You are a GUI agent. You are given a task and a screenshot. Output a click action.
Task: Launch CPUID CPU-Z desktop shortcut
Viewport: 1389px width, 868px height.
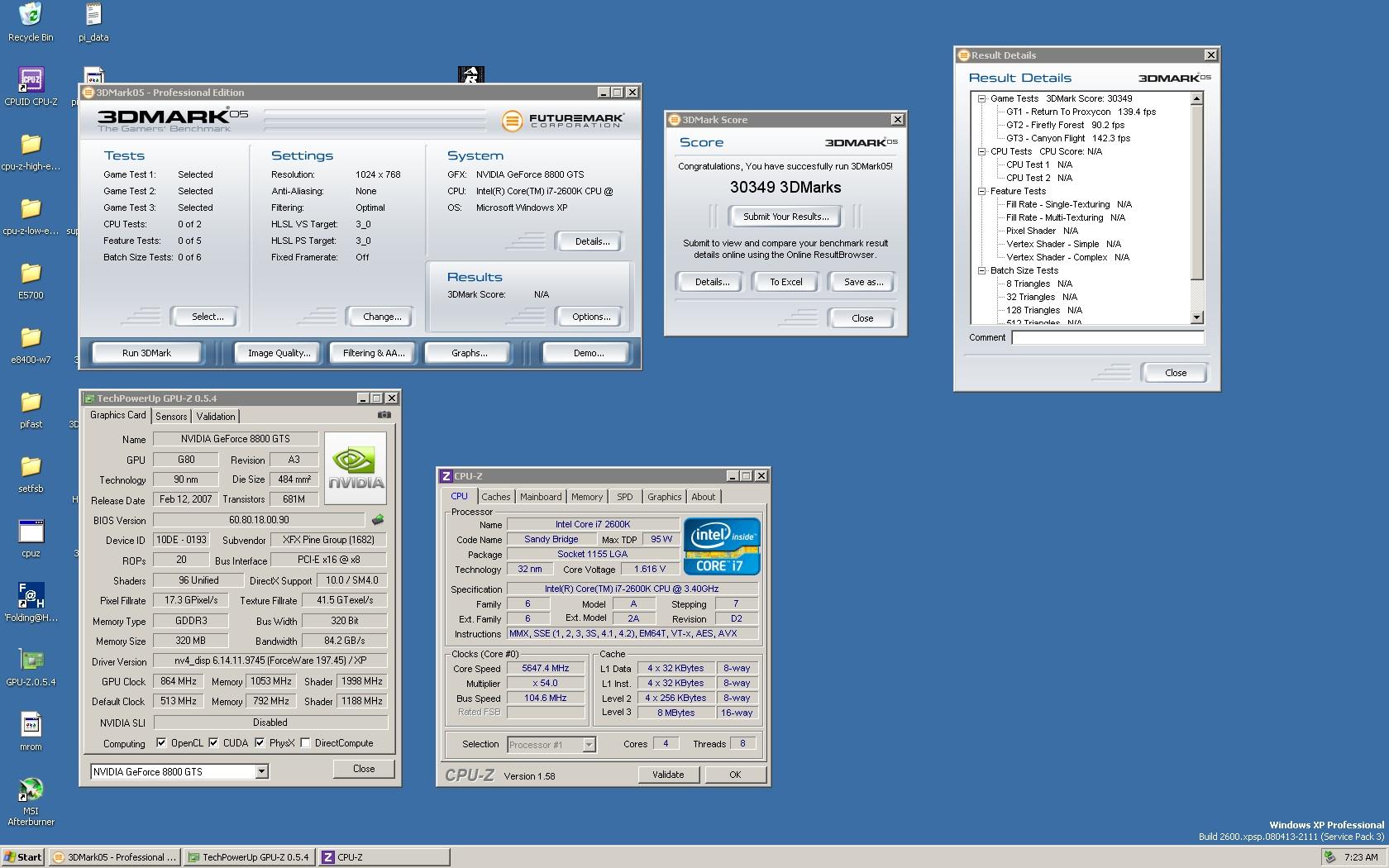pyautogui.click(x=31, y=87)
